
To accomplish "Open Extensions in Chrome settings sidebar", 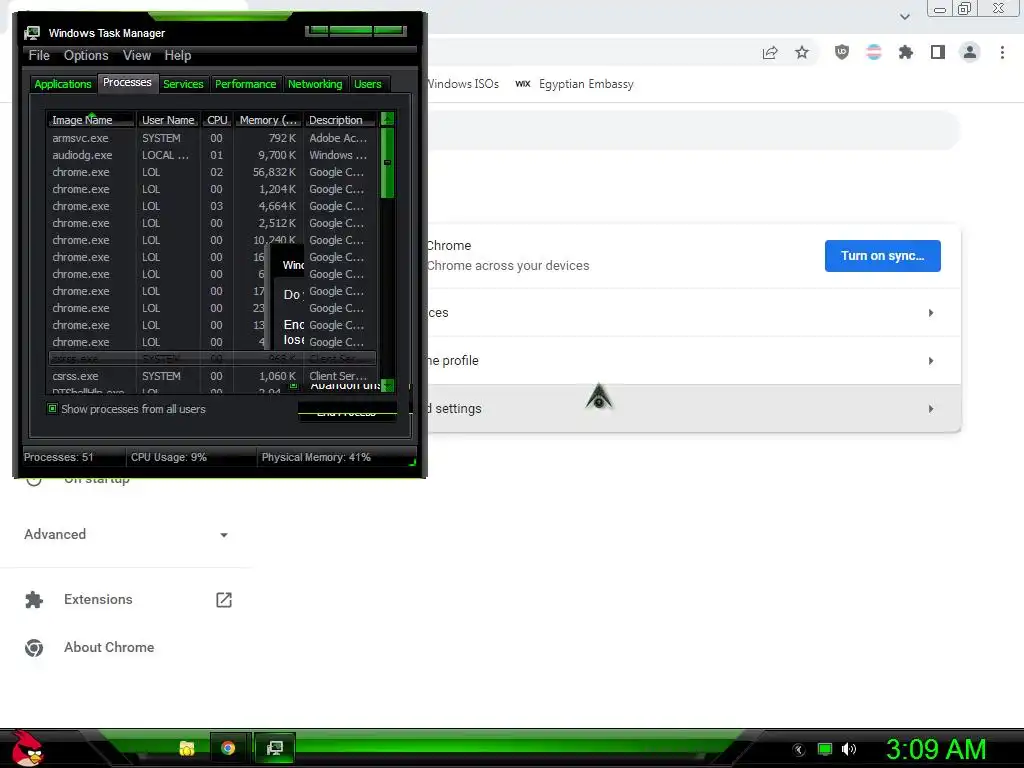I will 98,600.
